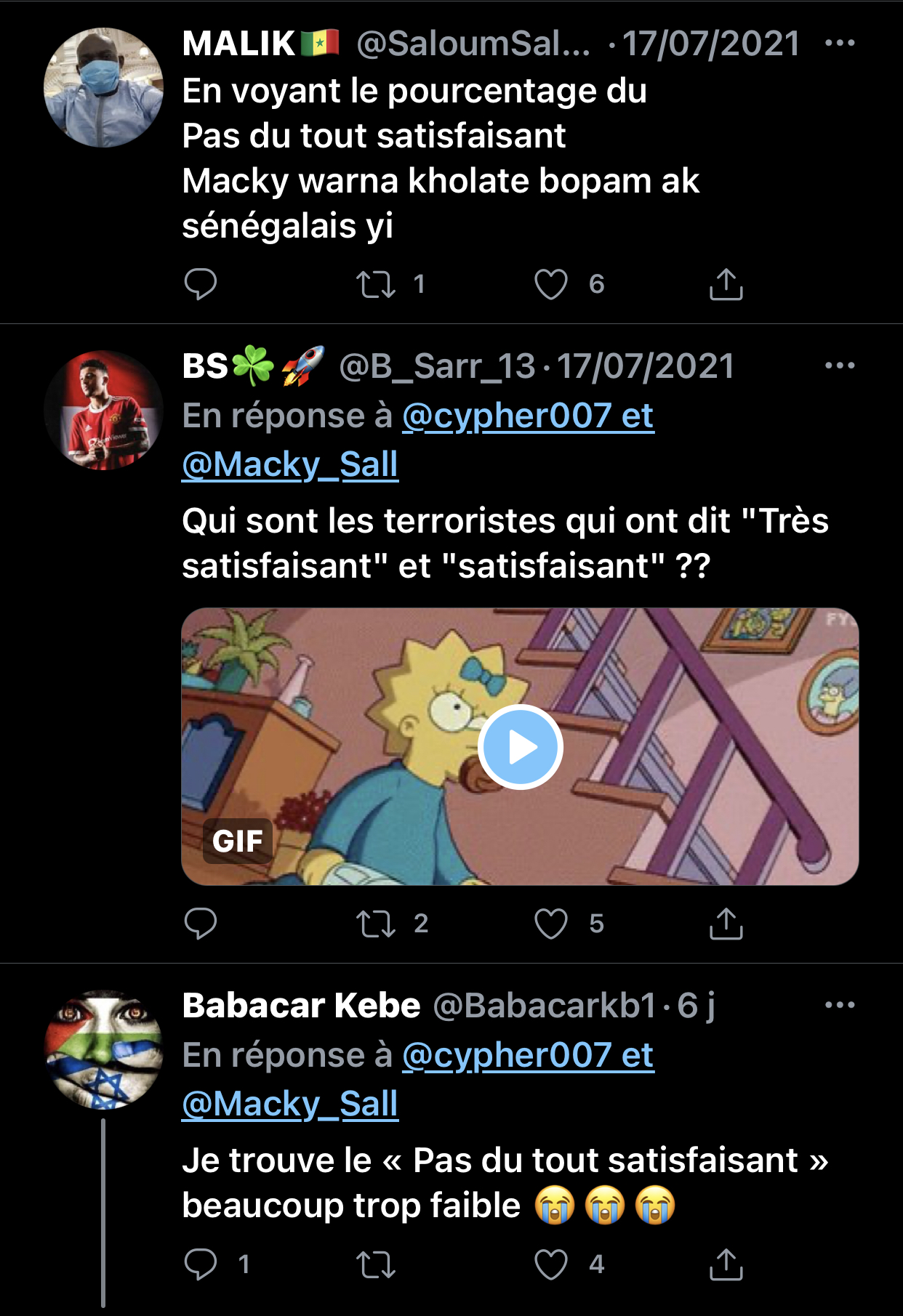This screenshot has width=903, height=1316.
Task: Like BS tweet with 5 likes
Action: click(x=551, y=924)
